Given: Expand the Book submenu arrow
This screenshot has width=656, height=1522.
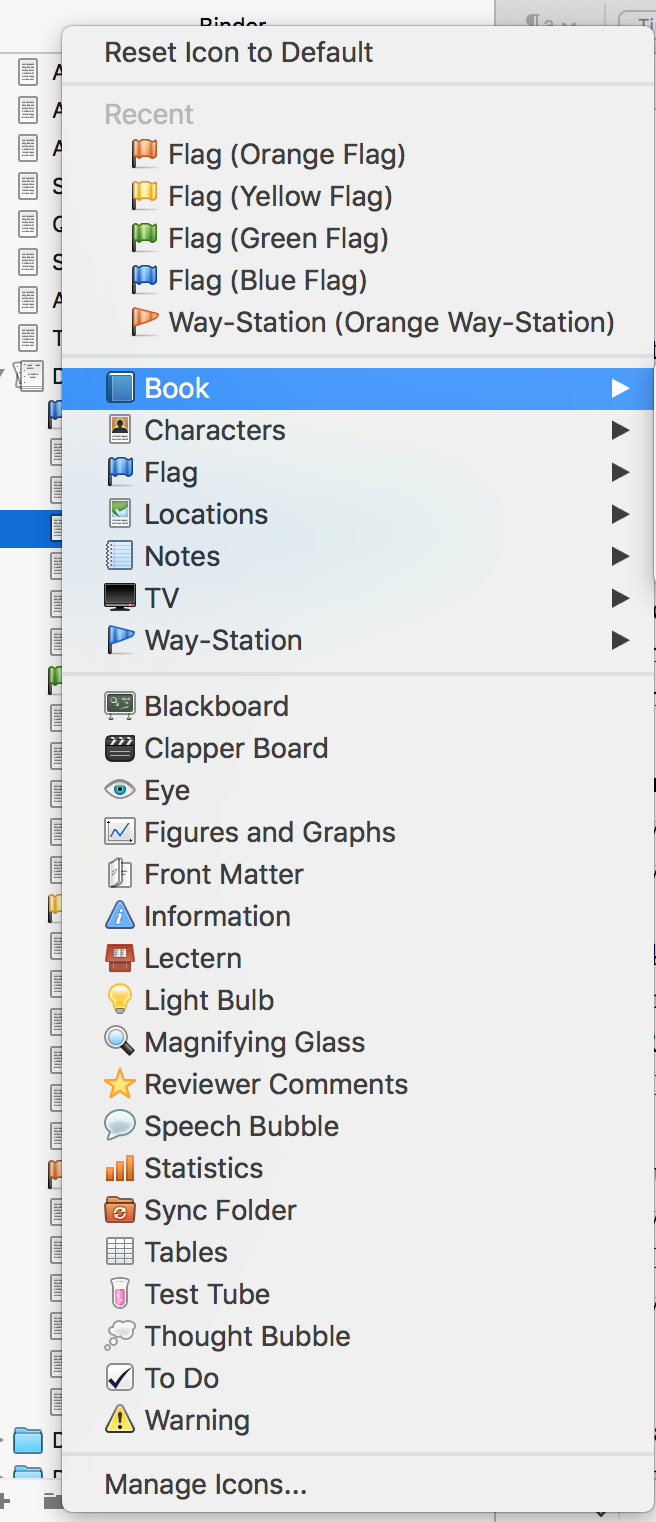Looking at the screenshot, I should click(620, 388).
